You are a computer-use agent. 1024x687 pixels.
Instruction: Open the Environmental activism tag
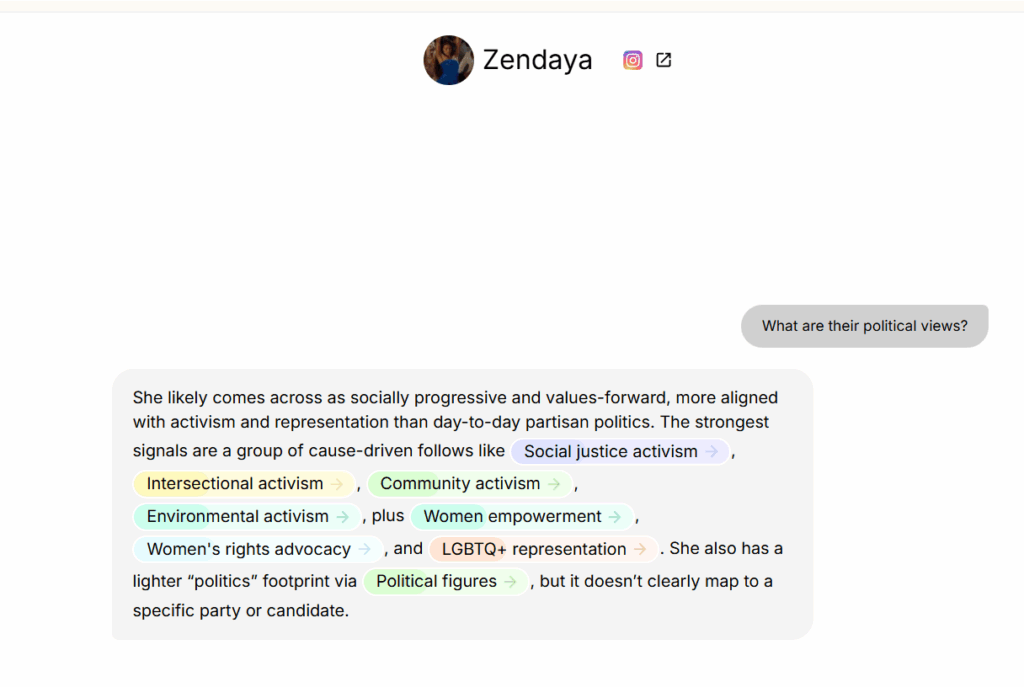pyautogui.click(x=247, y=517)
